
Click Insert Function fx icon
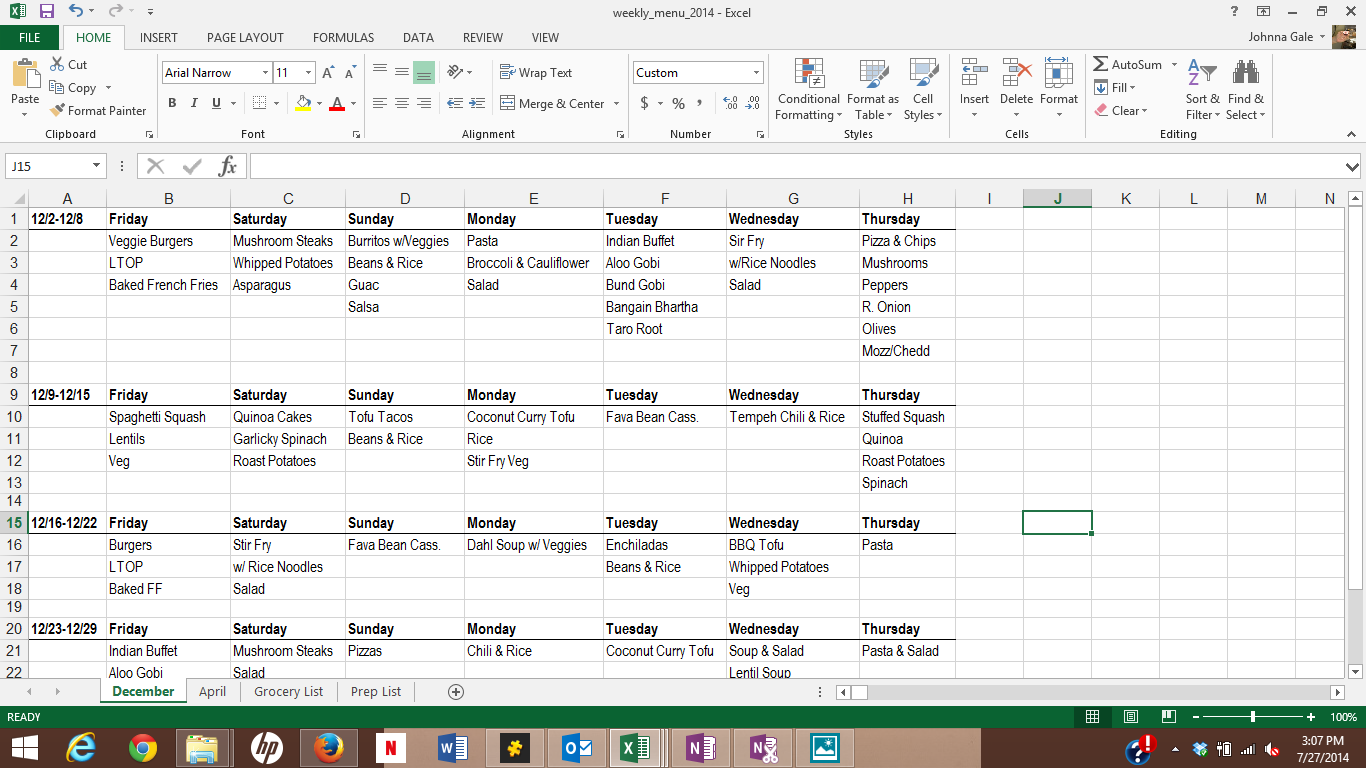[227, 166]
